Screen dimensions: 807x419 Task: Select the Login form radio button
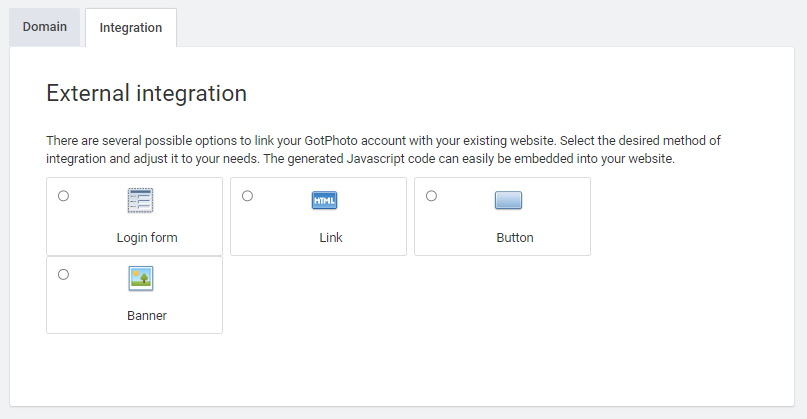point(63,196)
